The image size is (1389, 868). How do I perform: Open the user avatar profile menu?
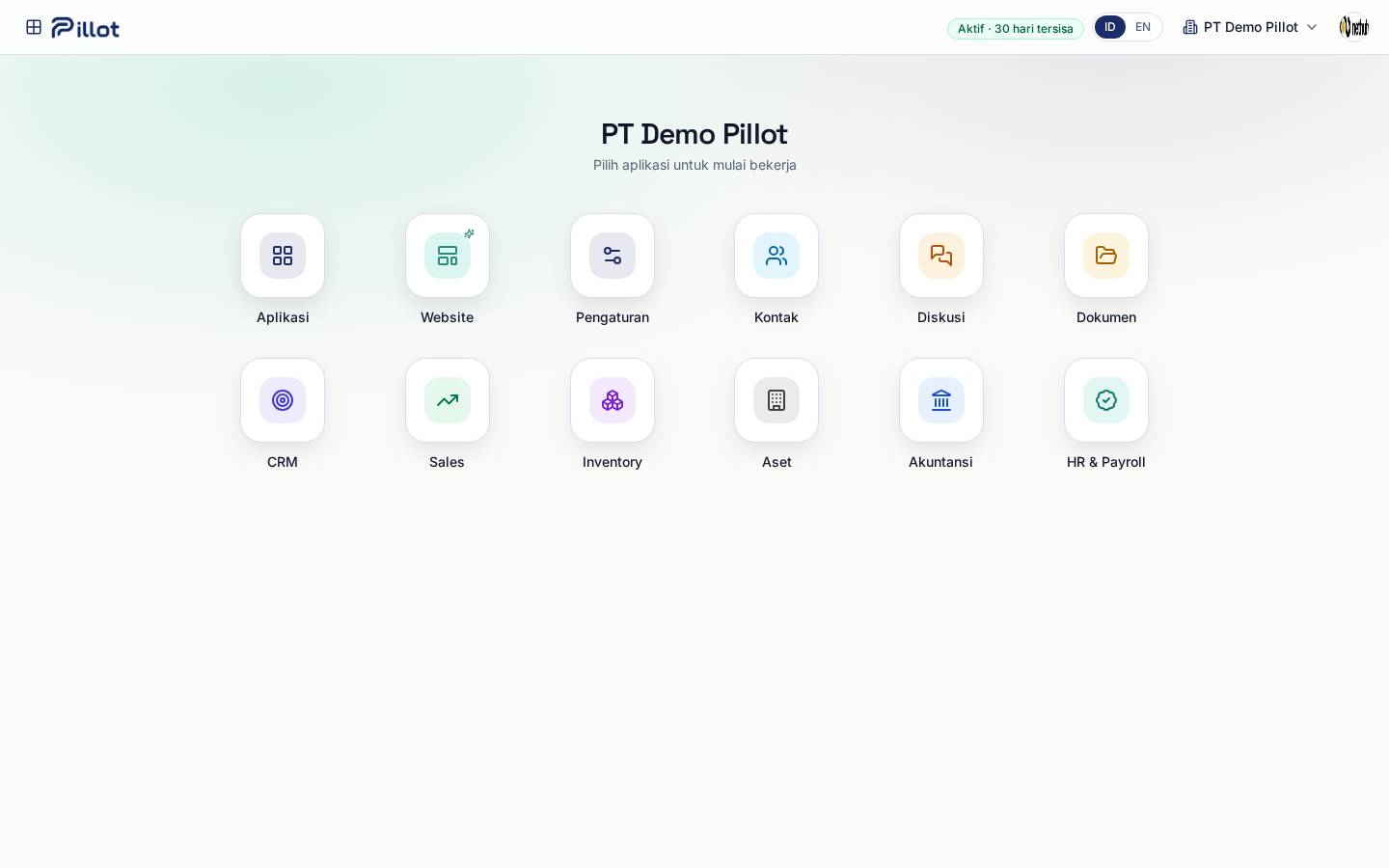(x=1354, y=27)
